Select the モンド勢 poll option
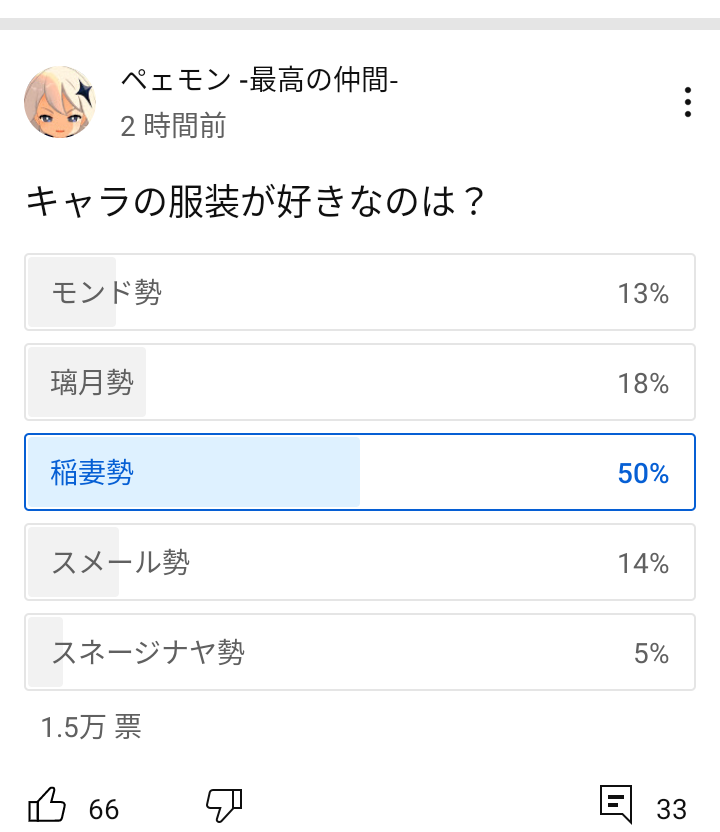This screenshot has width=720, height=832. click(x=360, y=292)
